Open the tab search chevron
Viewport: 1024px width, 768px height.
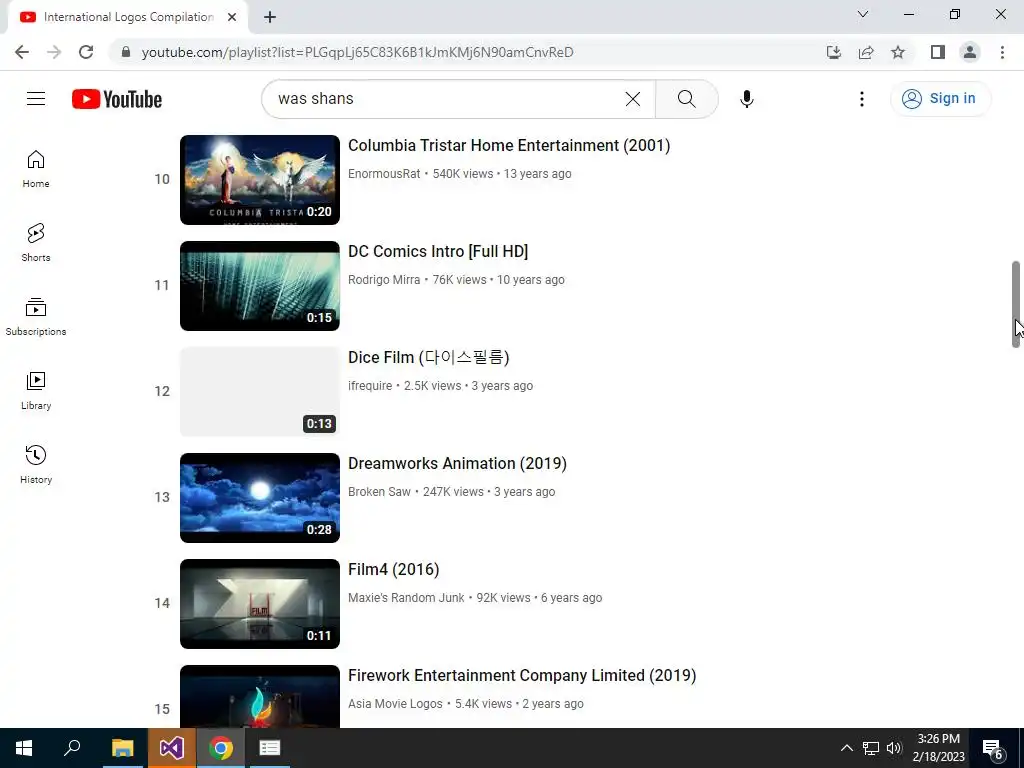[x=863, y=14]
